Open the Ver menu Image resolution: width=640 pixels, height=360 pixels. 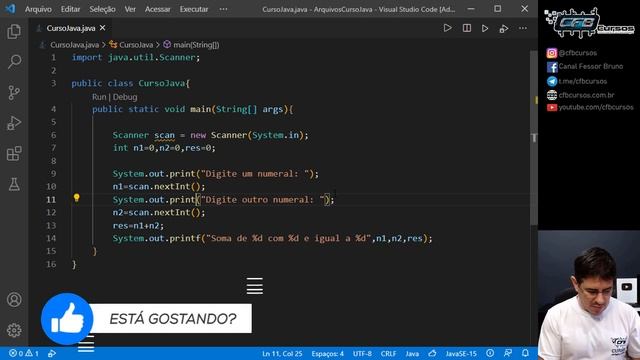point(130,9)
